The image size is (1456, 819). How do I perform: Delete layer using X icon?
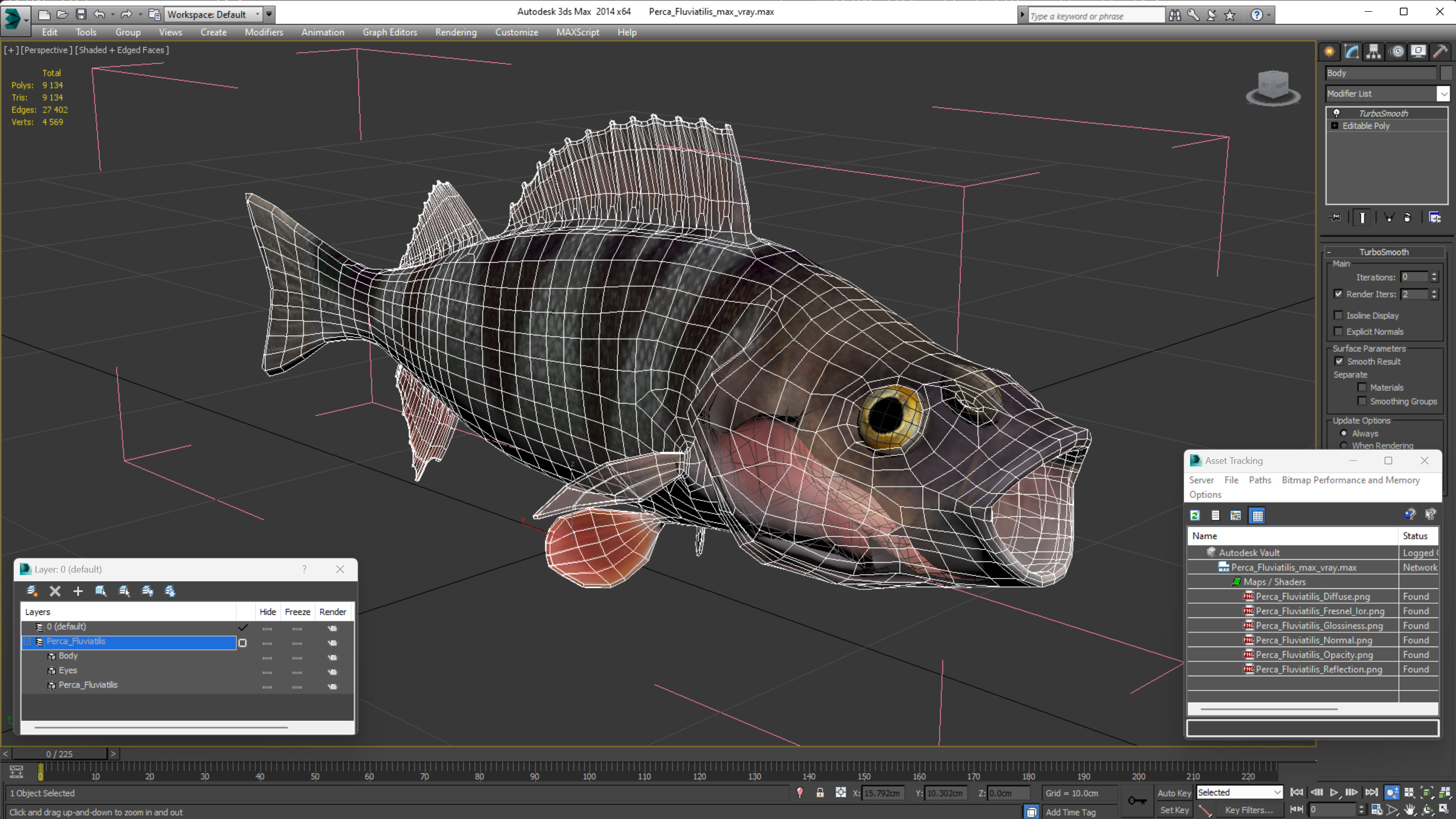(55, 591)
